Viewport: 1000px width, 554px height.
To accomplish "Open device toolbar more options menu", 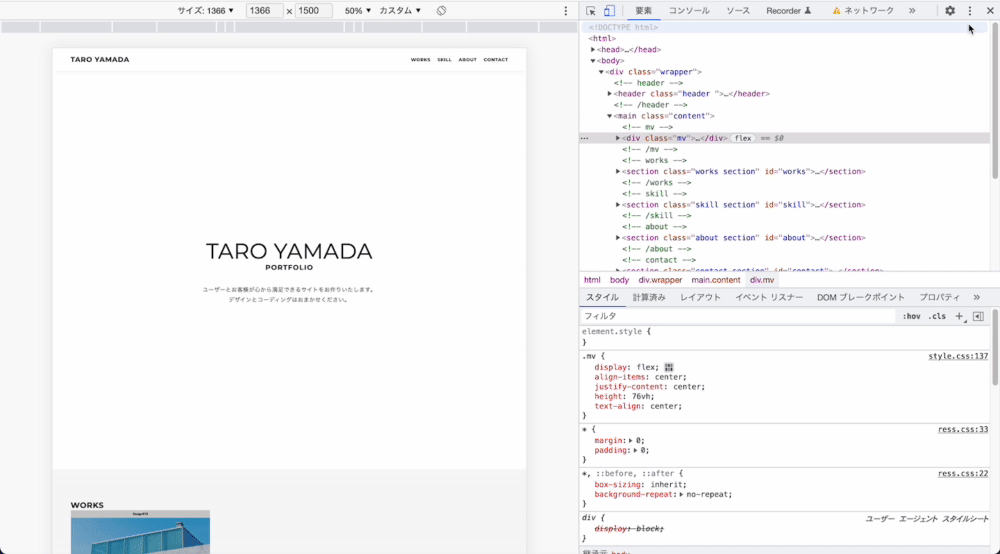I will coord(566,11).
